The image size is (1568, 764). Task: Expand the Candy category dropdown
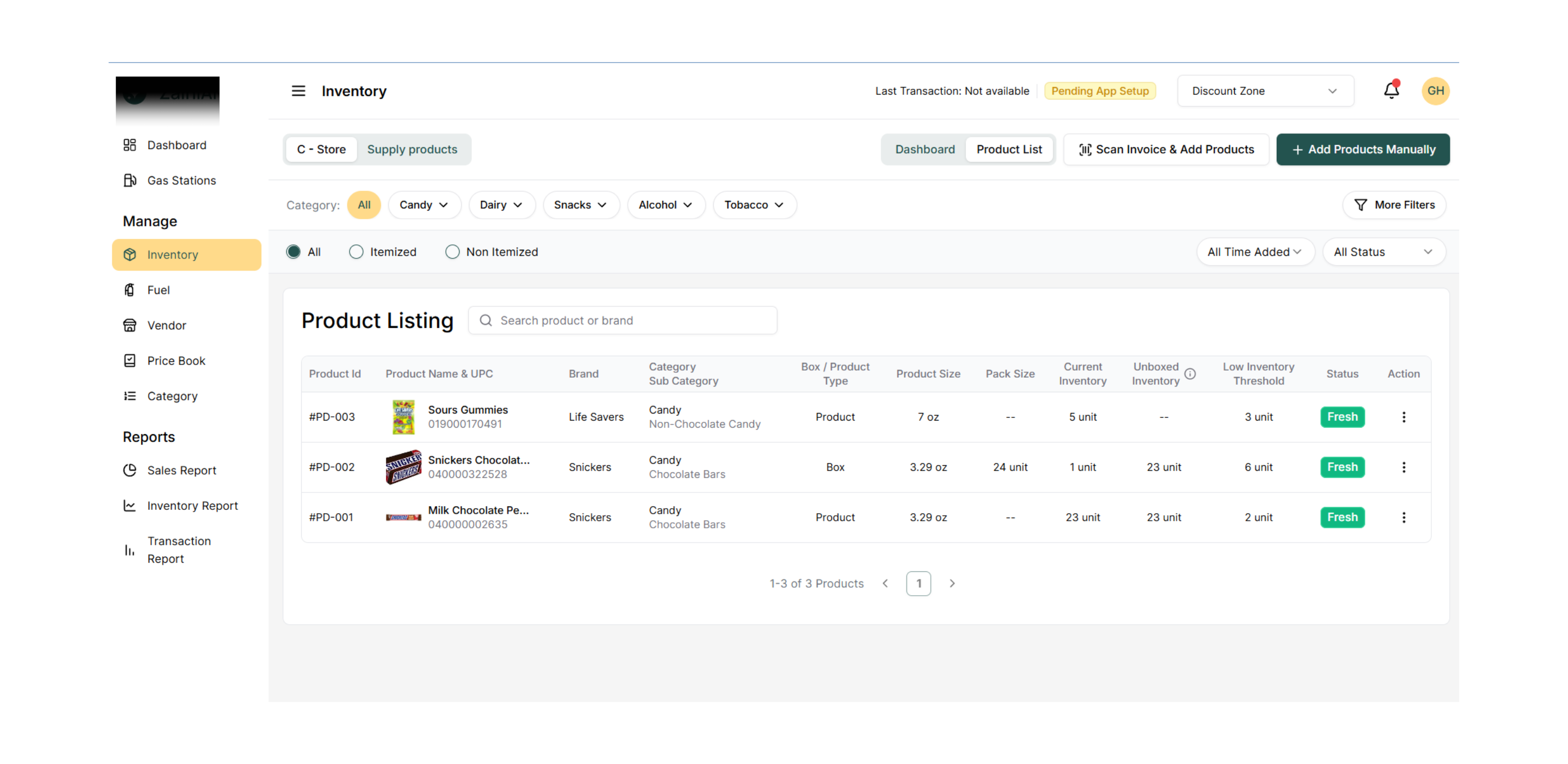(x=424, y=205)
